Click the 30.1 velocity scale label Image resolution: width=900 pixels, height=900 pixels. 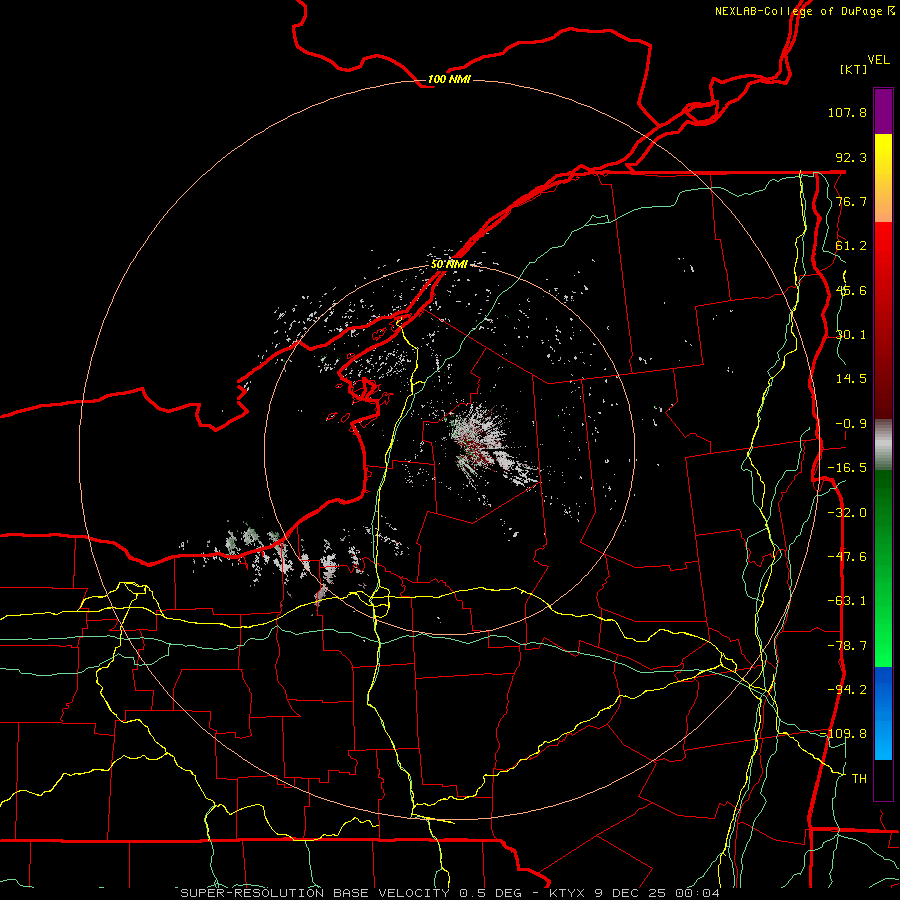tap(851, 335)
